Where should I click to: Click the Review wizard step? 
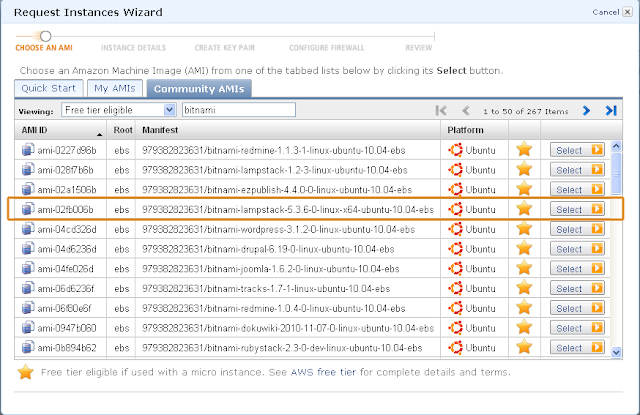tap(419, 48)
